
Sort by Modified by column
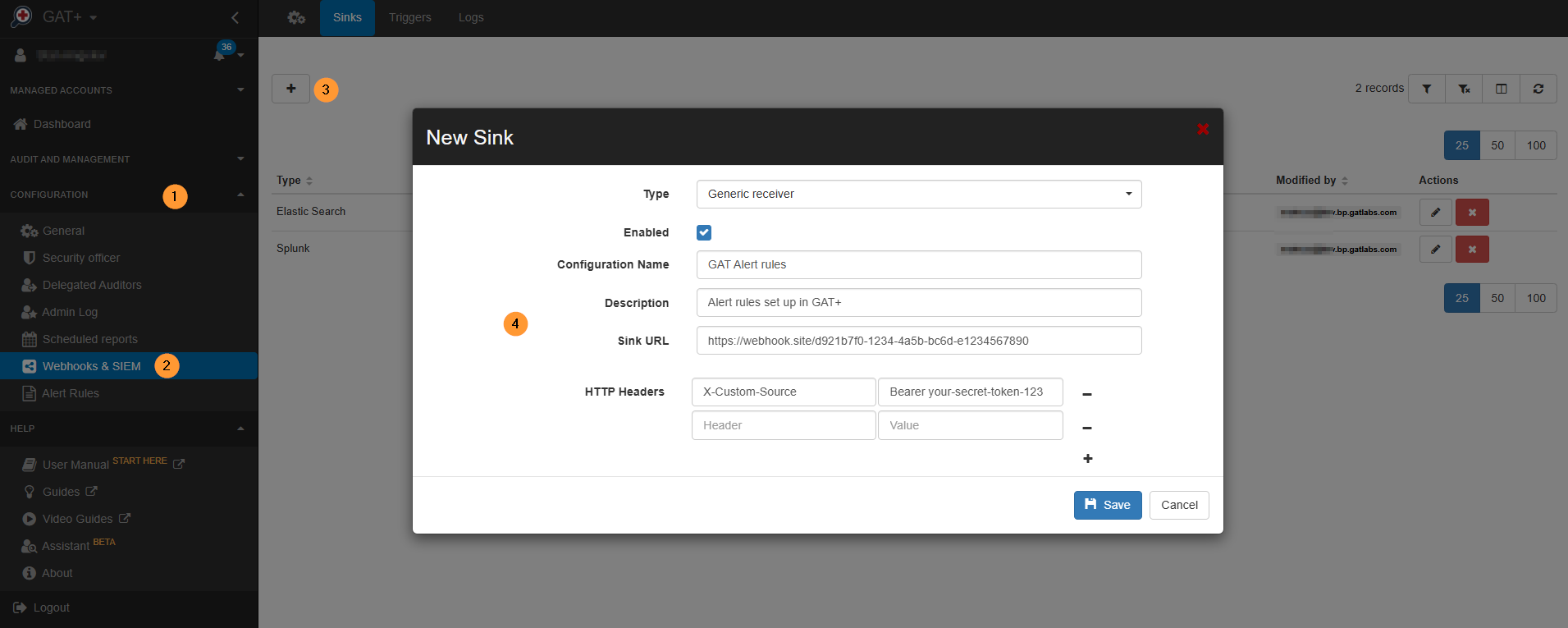[x=1312, y=181]
